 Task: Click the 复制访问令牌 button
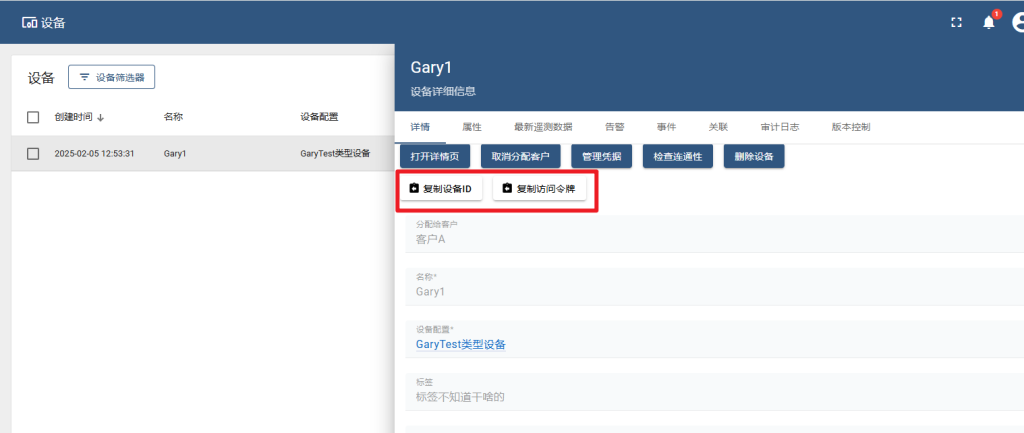coord(539,189)
